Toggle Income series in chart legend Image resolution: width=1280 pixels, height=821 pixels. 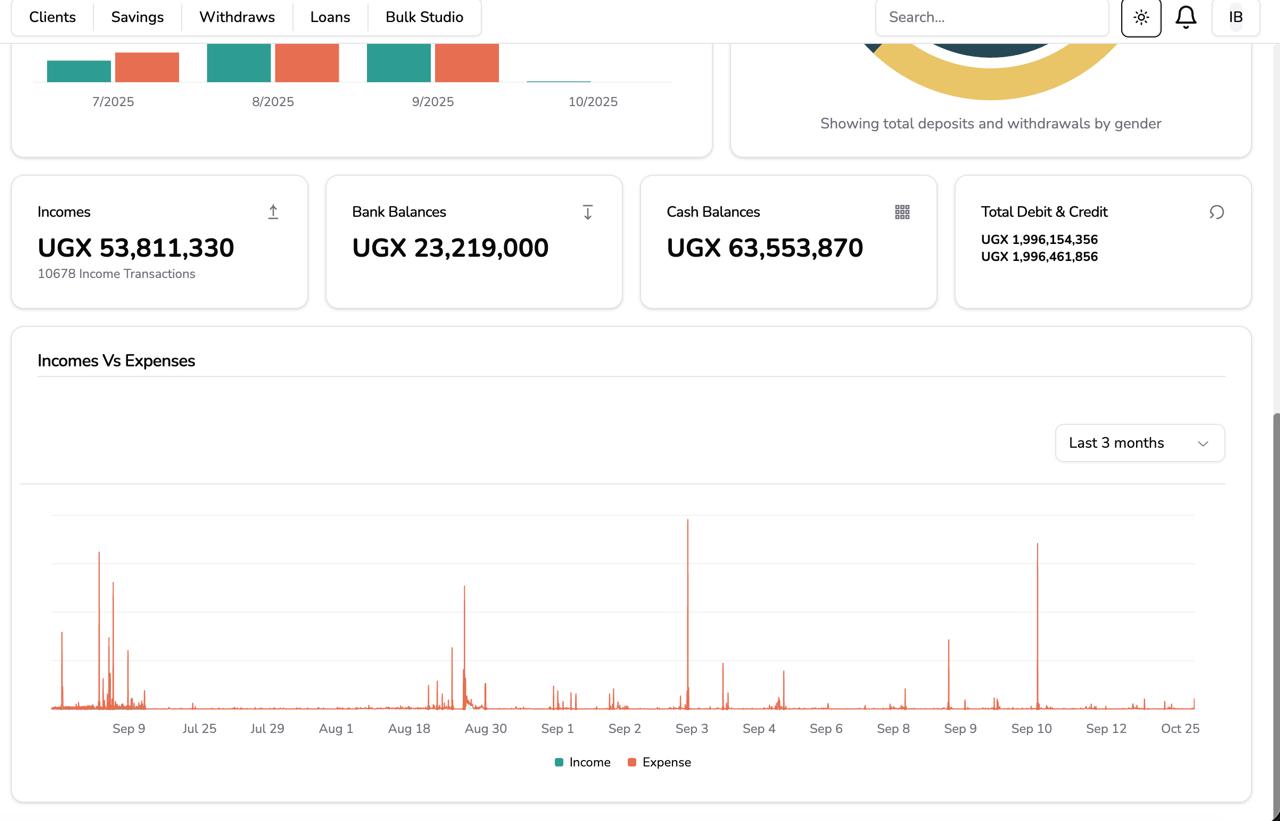tap(582, 762)
